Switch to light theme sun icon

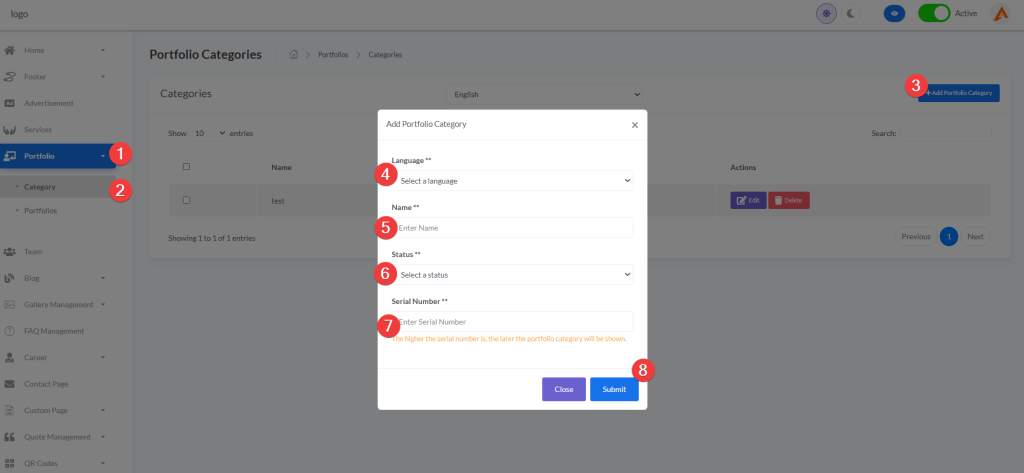(x=826, y=14)
